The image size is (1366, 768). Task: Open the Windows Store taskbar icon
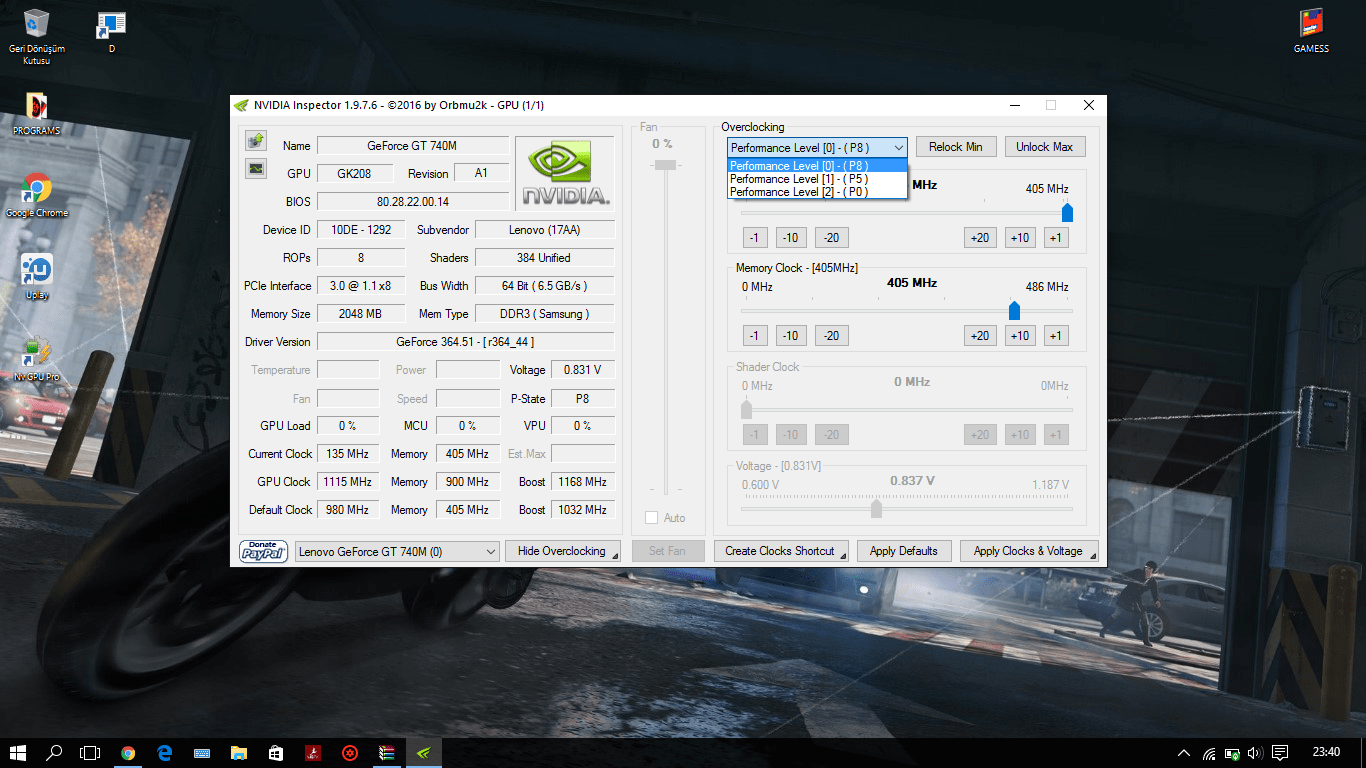(x=276, y=753)
